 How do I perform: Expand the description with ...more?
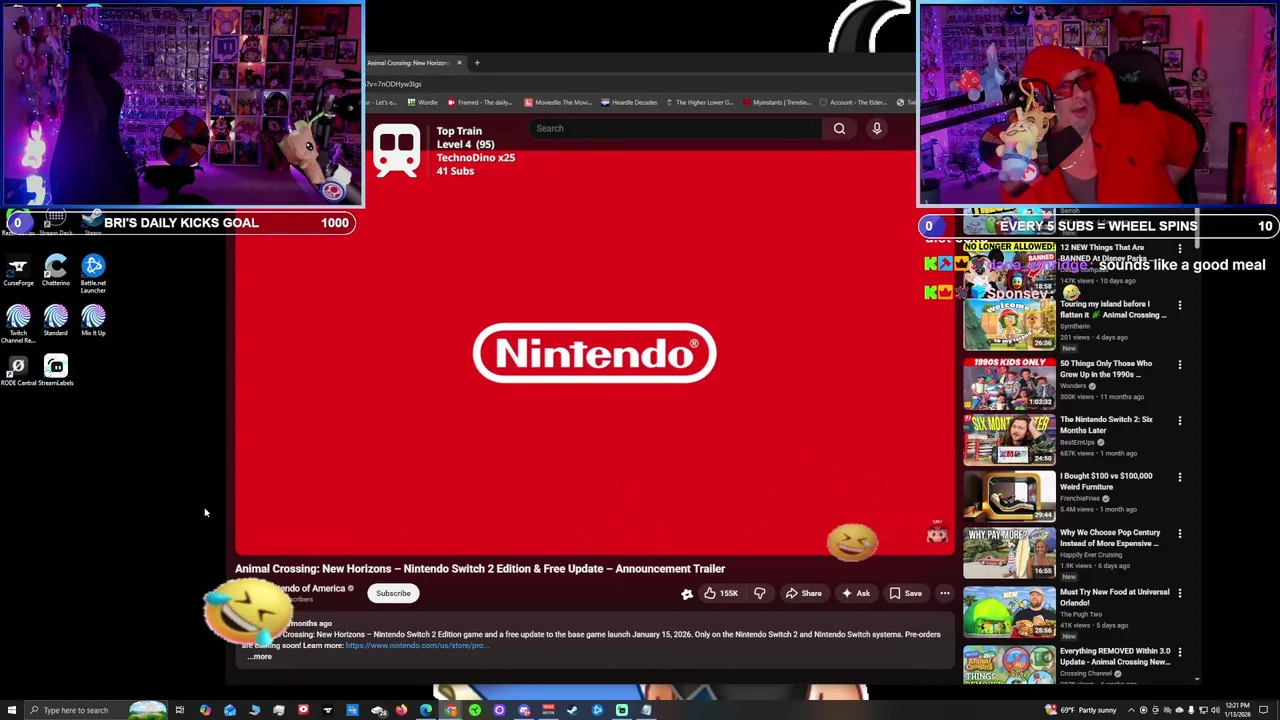click(x=259, y=657)
